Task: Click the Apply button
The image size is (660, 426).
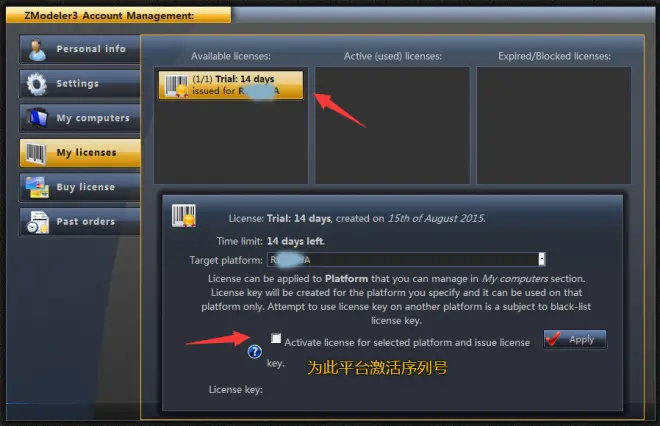Action: 575,339
